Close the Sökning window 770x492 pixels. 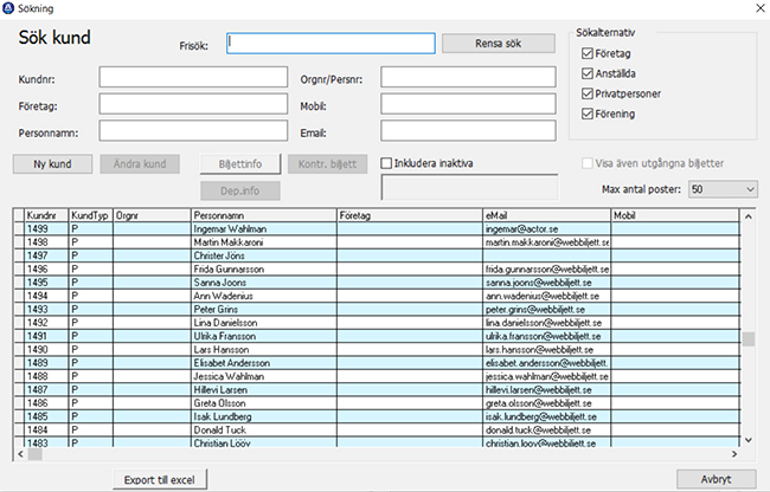(760, 8)
